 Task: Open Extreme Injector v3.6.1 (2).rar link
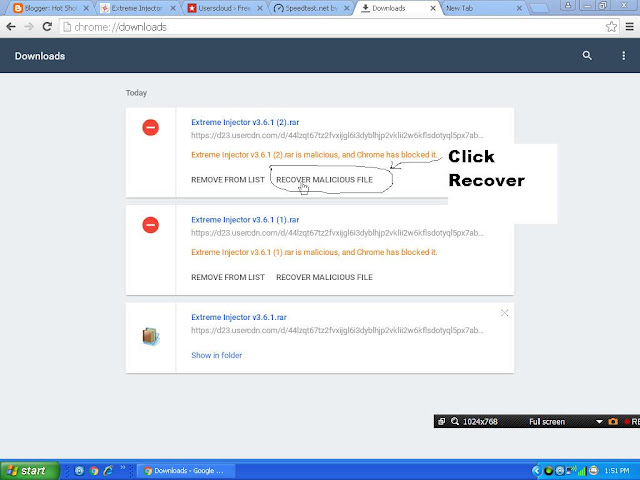point(245,122)
